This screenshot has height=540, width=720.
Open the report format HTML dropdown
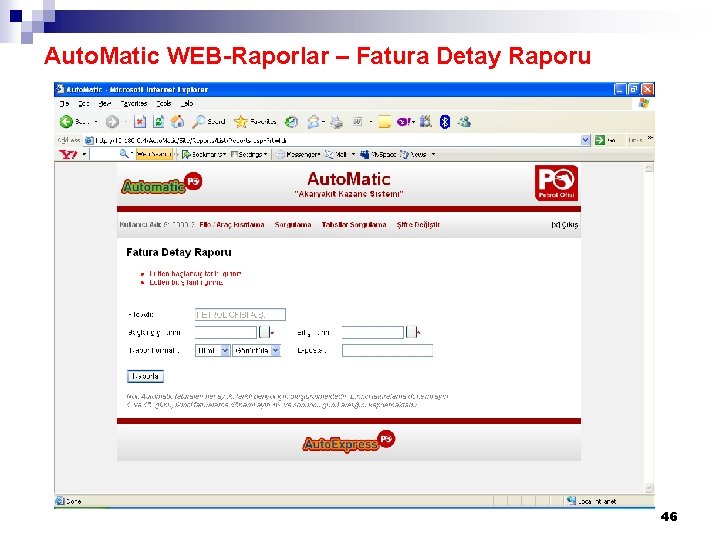(x=213, y=350)
